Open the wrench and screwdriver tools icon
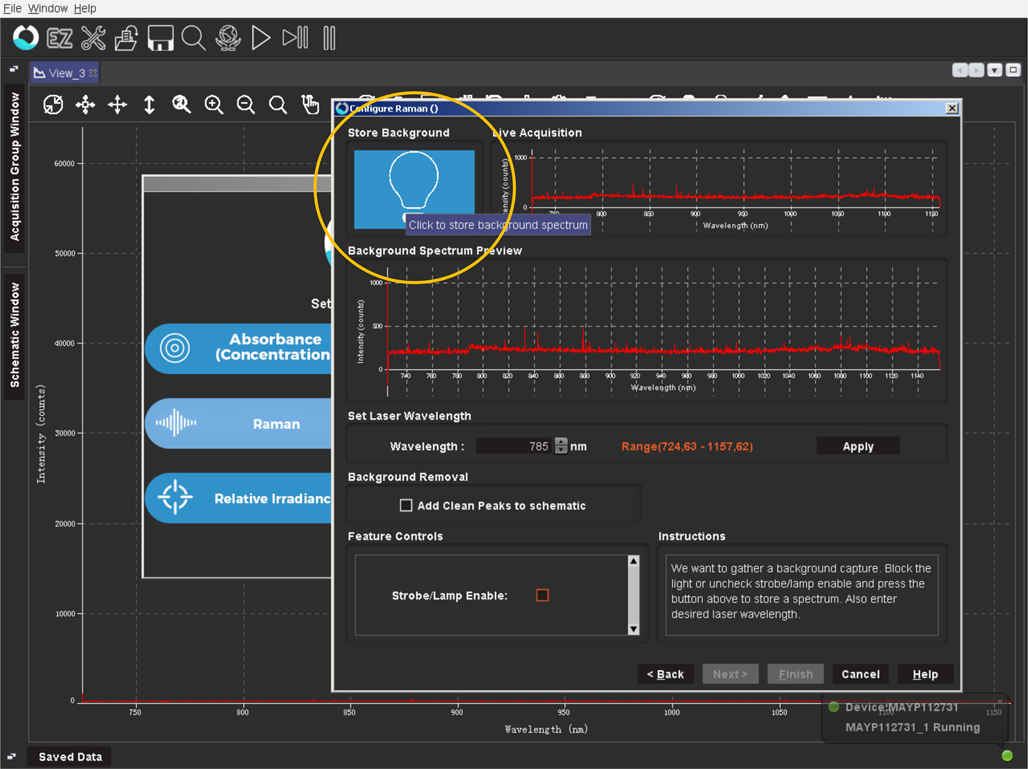 point(93,38)
